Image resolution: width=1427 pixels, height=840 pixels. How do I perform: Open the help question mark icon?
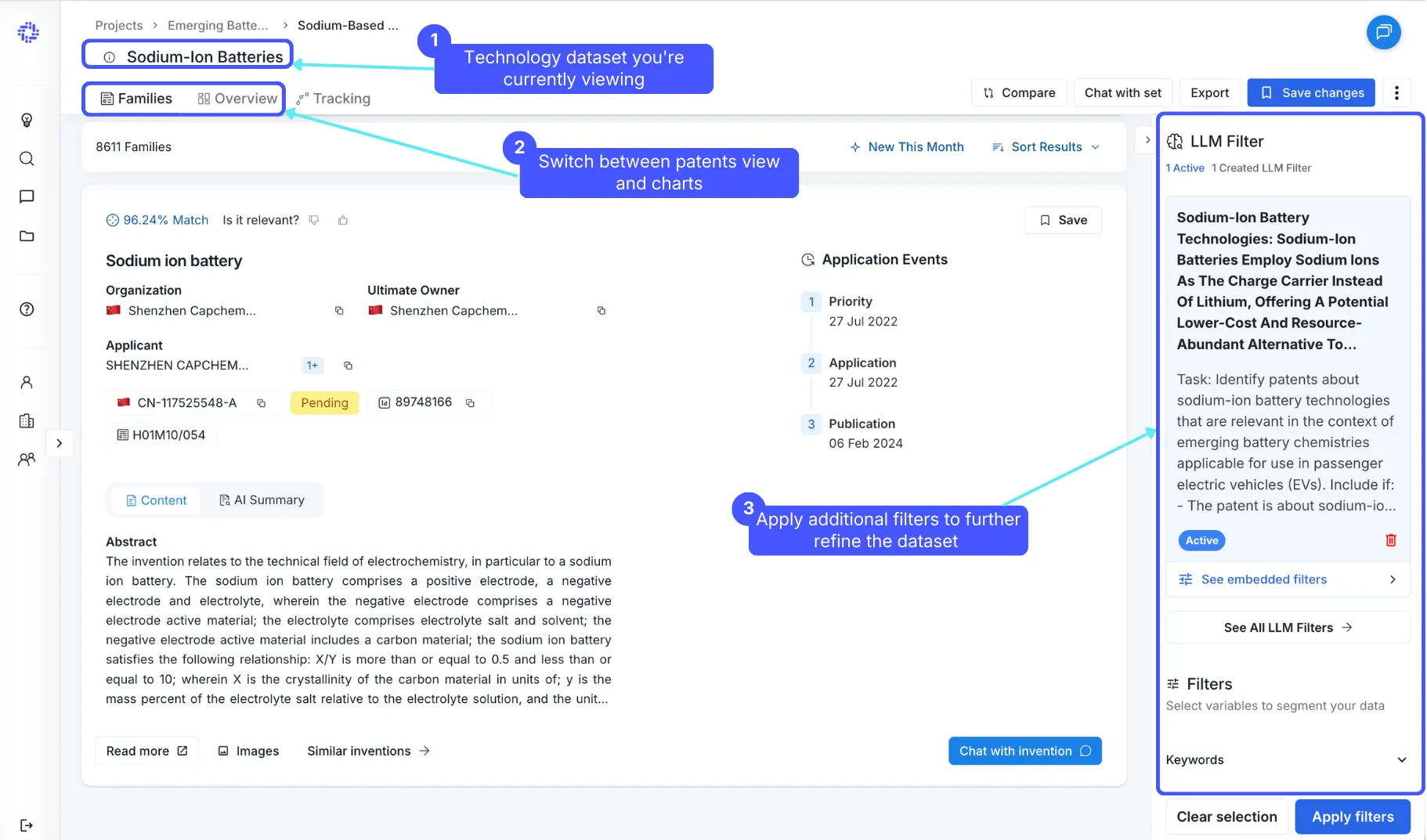27,309
